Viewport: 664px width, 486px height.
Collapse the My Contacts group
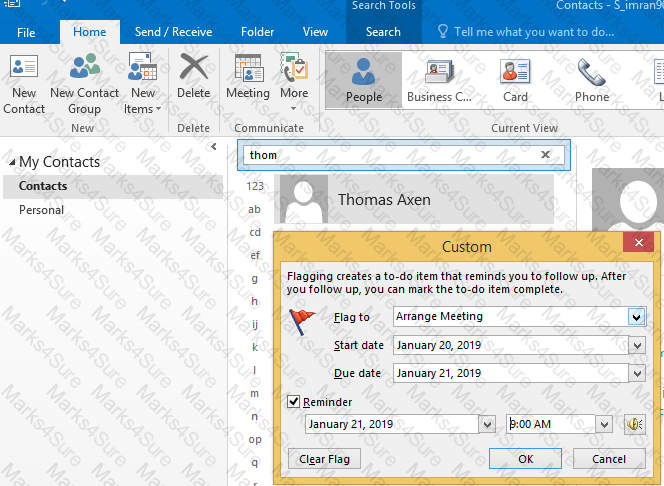[x=12, y=162]
